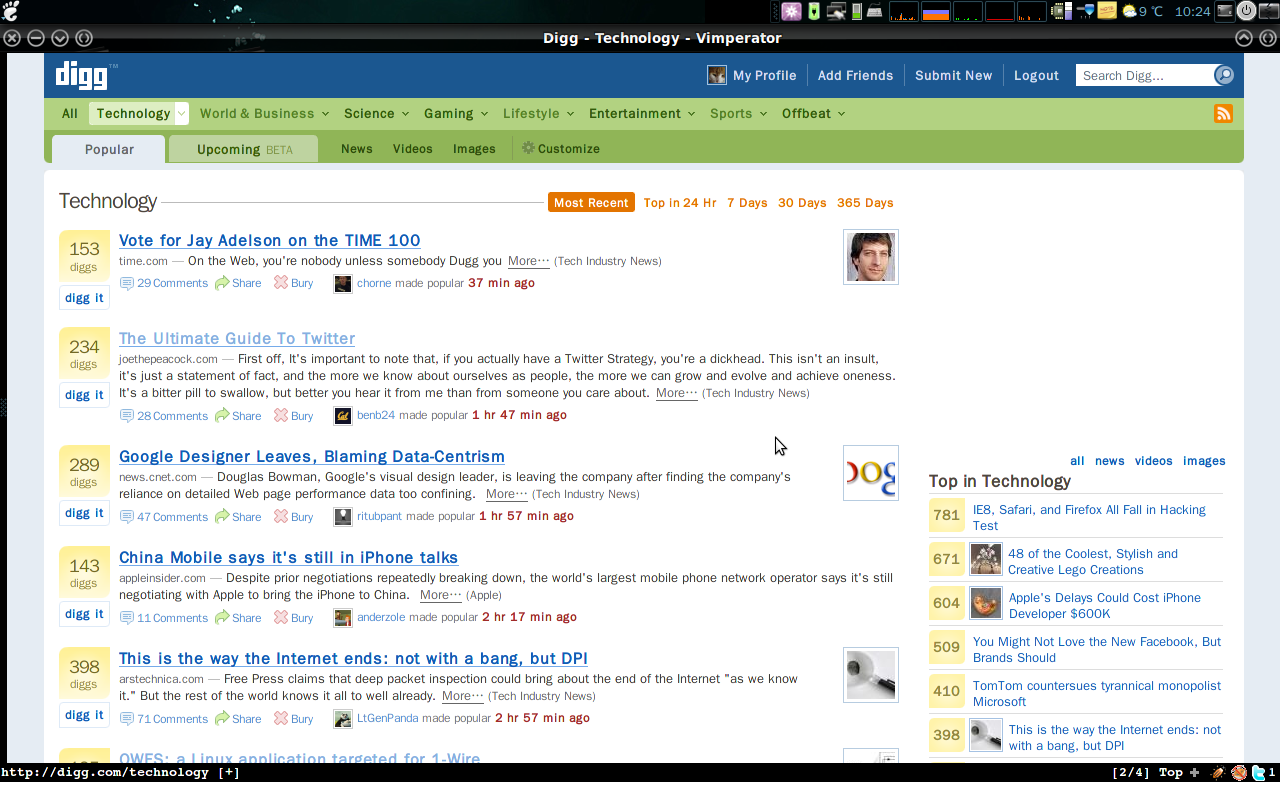Open 'TomTom countersues tyrannical monopolist Microsoft' link
Screen dimensions: 1280x800
(x=1097, y=694)
